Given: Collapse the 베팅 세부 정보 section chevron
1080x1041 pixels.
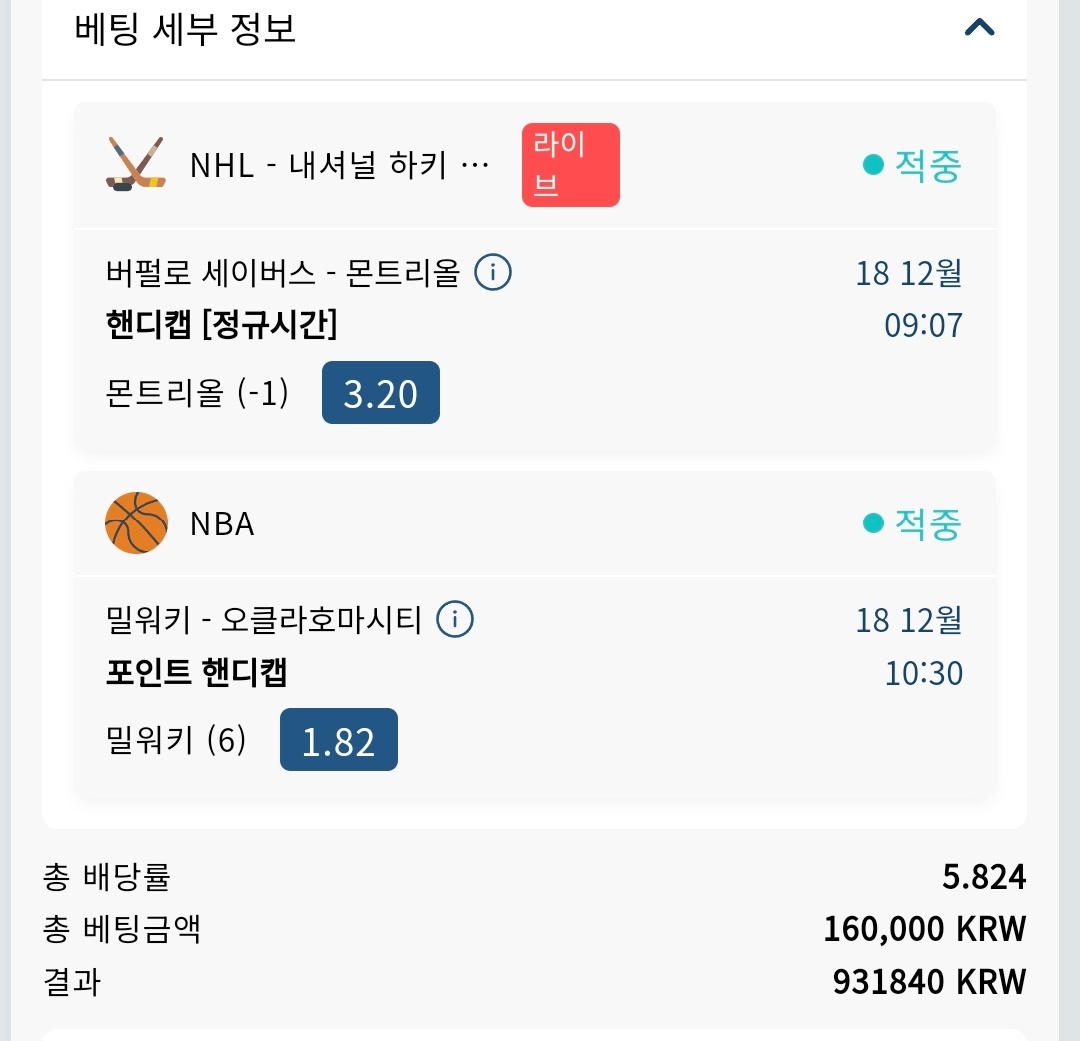Looking at the screenshot, I should pos(979,28).
